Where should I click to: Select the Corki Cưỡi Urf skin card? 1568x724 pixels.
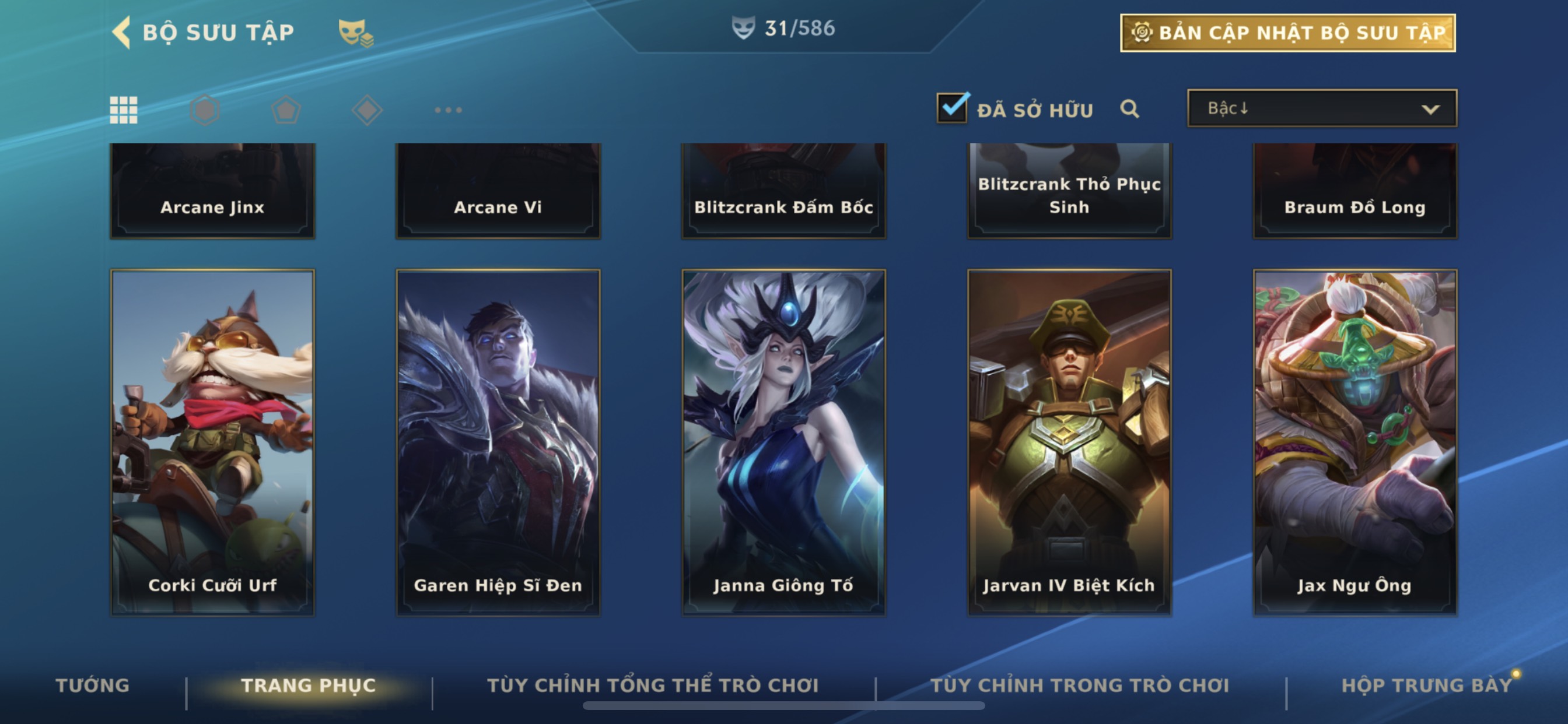212,442
